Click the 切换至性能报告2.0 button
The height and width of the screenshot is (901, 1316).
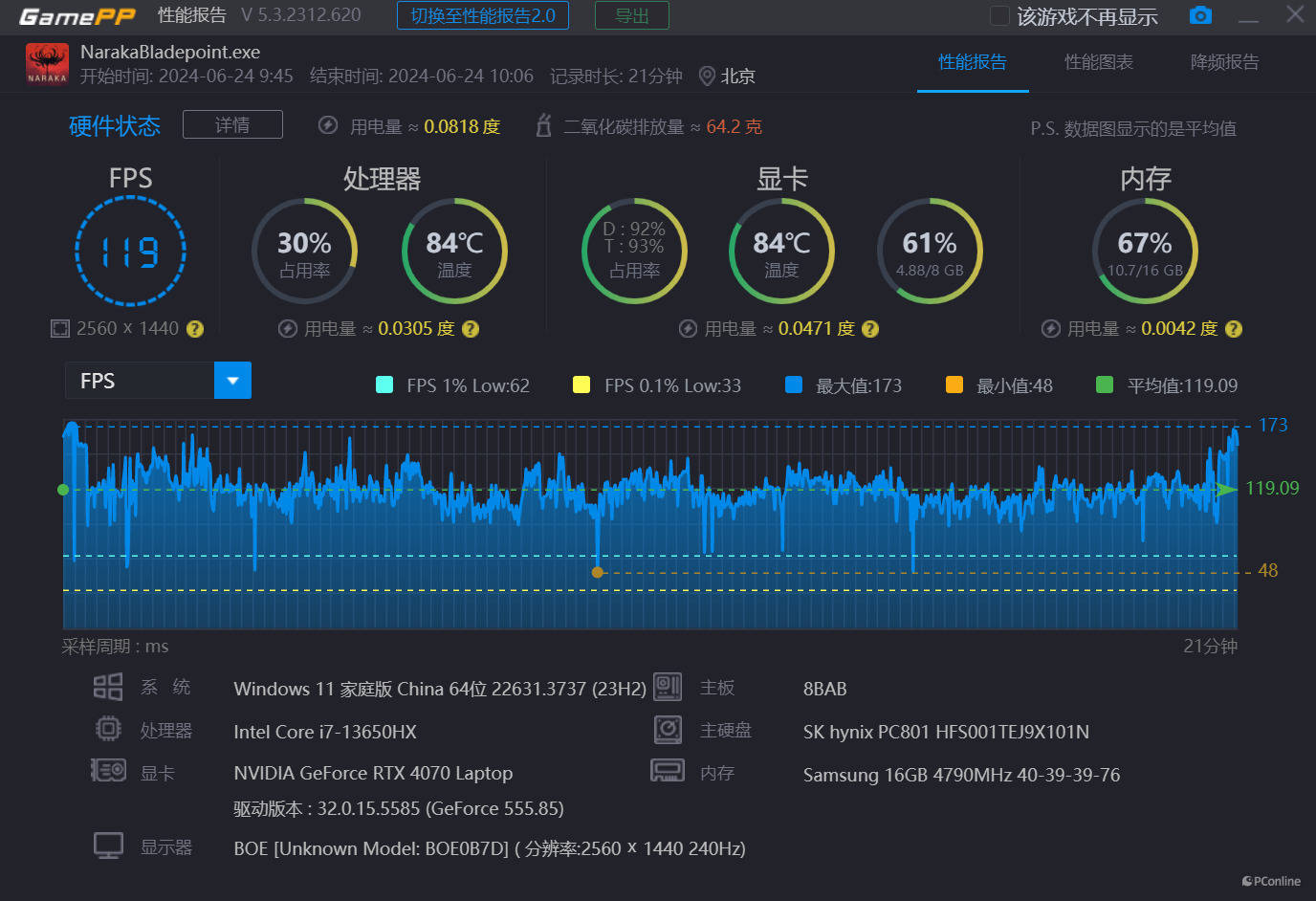(x=482, y=16)
